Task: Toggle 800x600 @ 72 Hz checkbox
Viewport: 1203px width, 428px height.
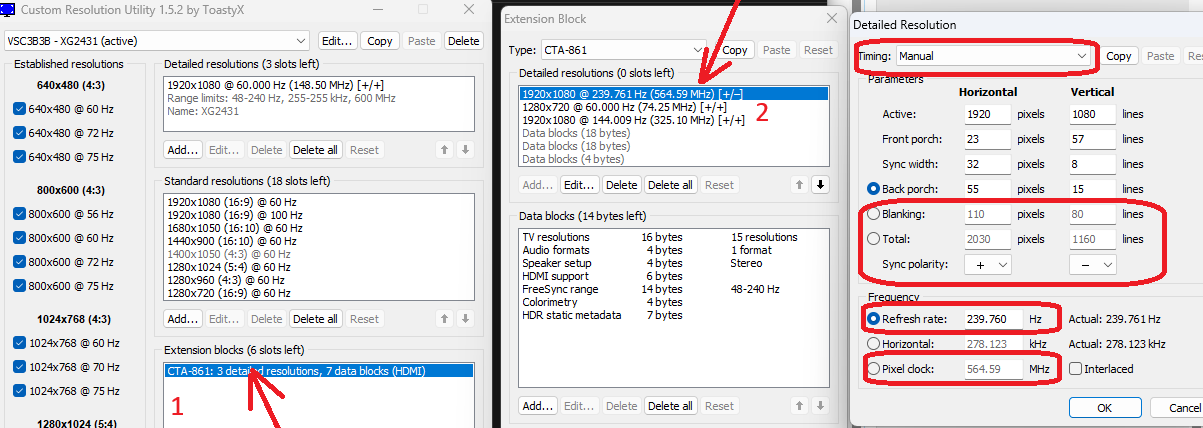Action: [21, 261]
